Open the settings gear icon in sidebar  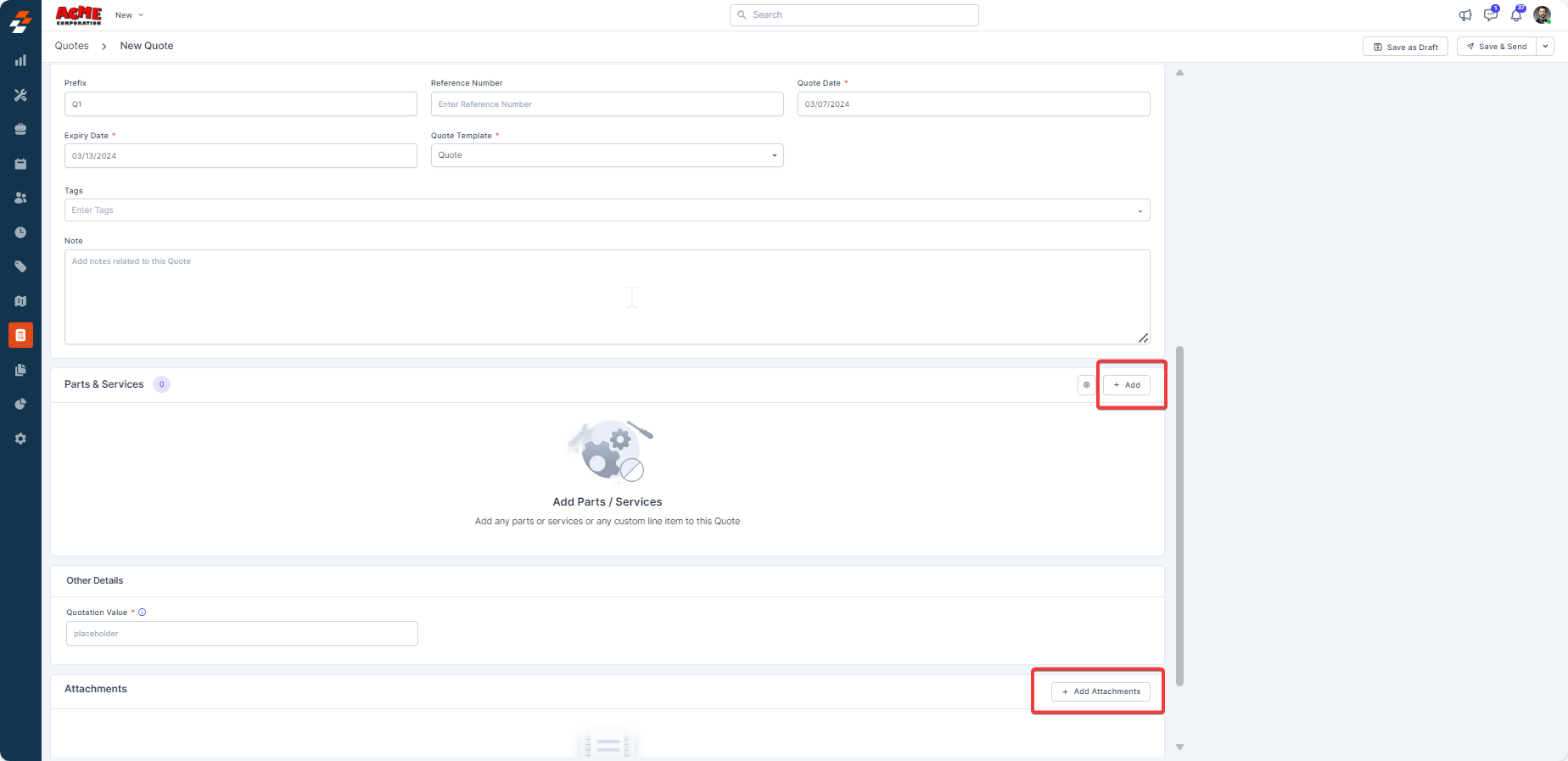point(20,439)
